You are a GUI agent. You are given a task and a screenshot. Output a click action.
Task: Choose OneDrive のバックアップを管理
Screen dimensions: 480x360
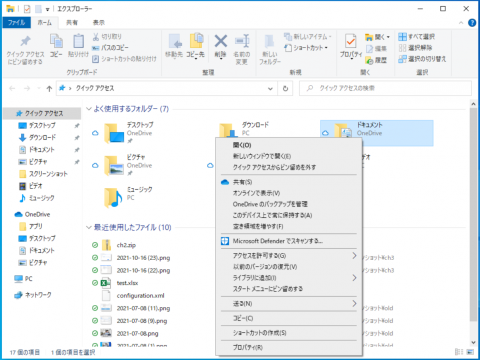(289, 204)
